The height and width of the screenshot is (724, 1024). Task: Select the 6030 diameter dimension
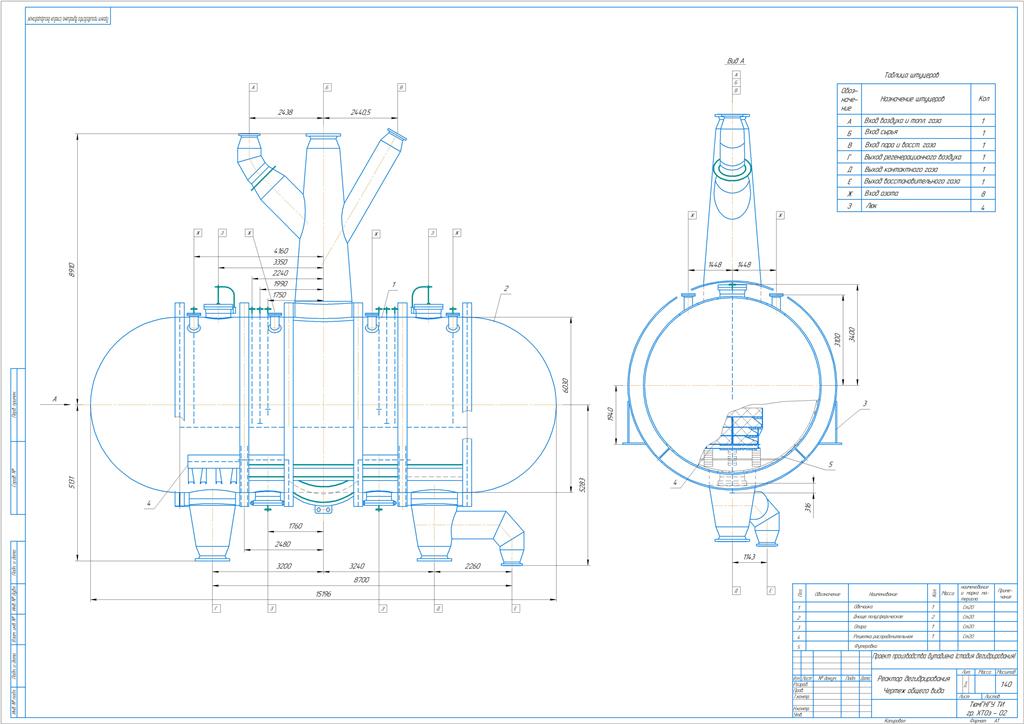(x=565, y=385)
